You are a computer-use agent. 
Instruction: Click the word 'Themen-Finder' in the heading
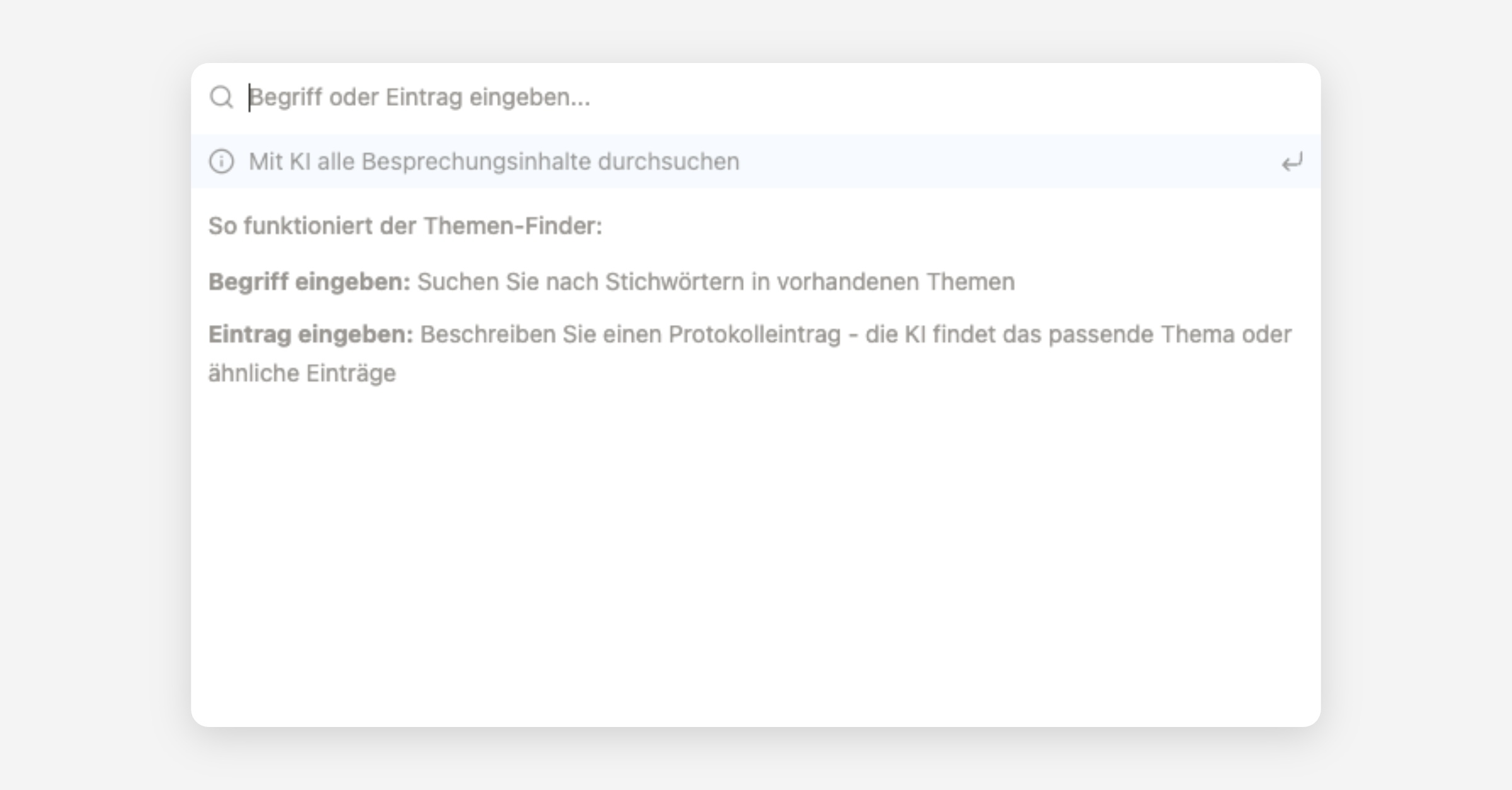[512, 226]
